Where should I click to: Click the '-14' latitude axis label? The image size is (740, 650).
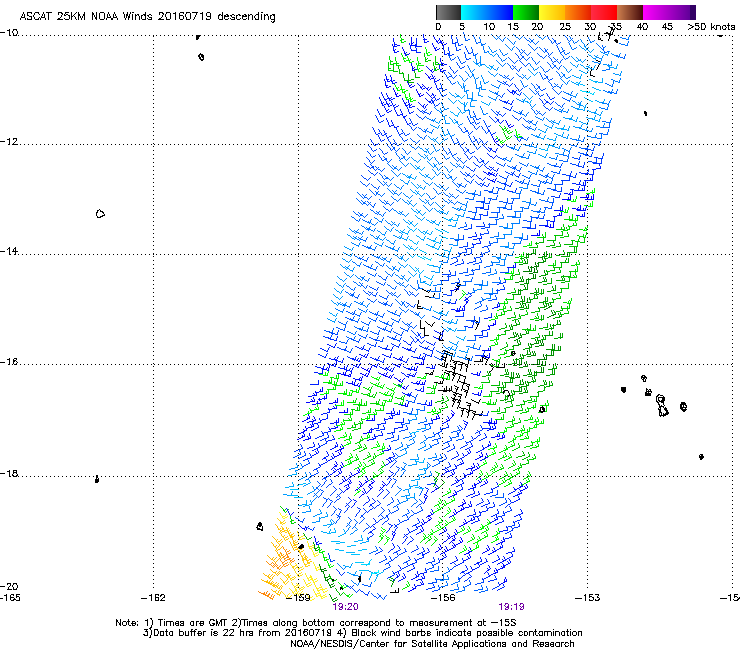click(9, 252)
